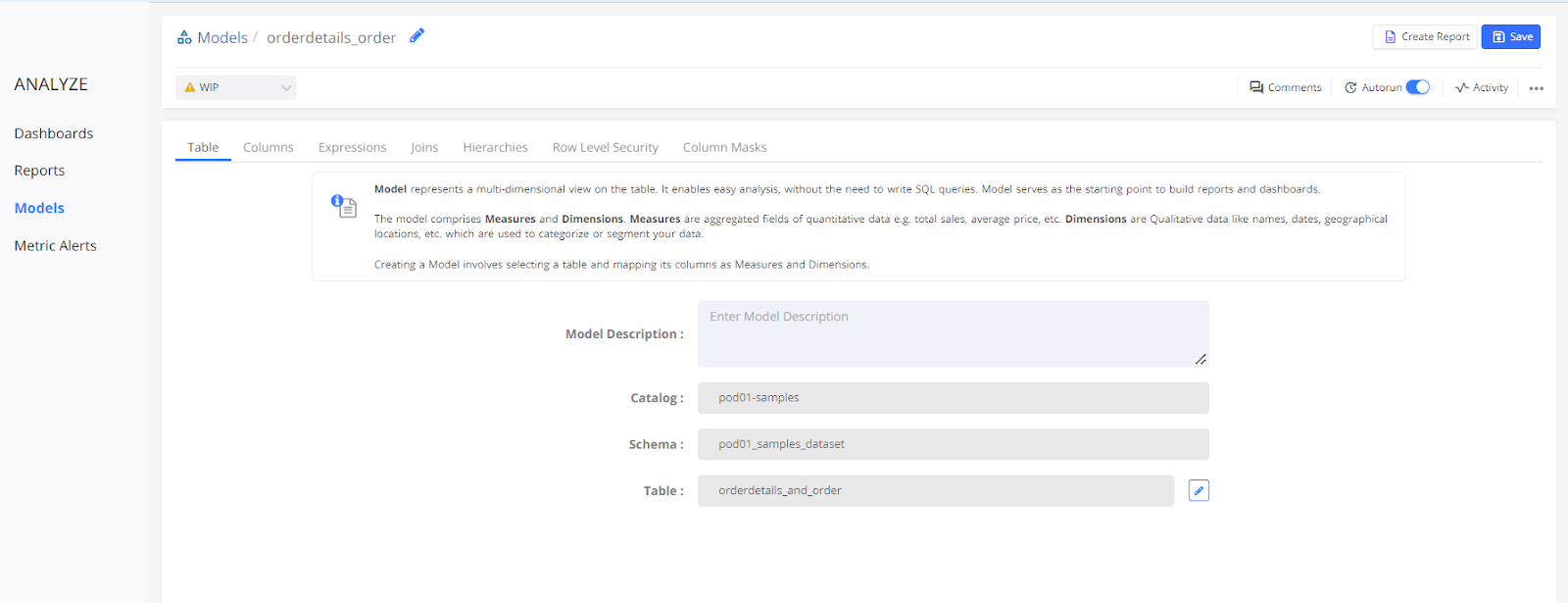Go to Models breadcrumb link
This screenshot has height=603, width=1568.
pyautogui.click(x=222, y=37)
